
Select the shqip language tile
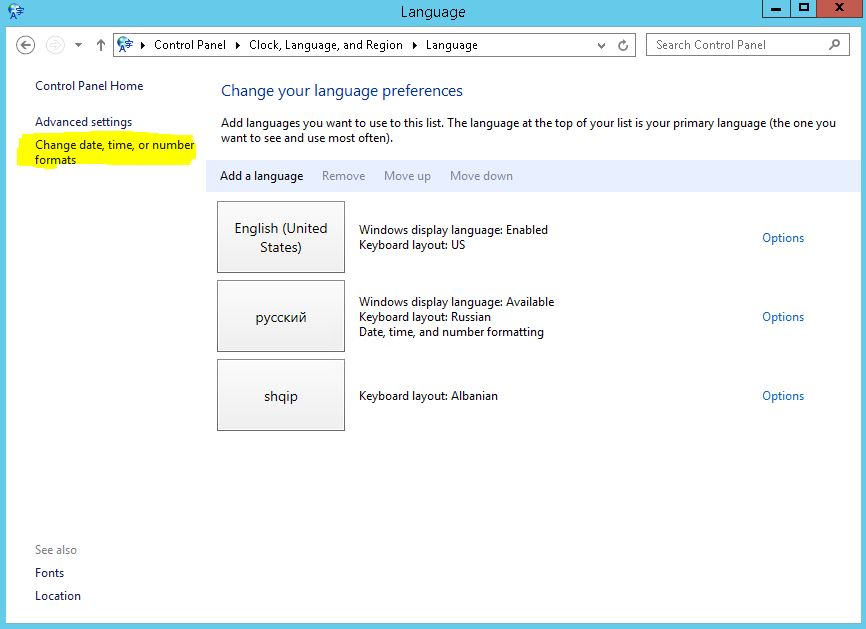(x=281, y=395)
